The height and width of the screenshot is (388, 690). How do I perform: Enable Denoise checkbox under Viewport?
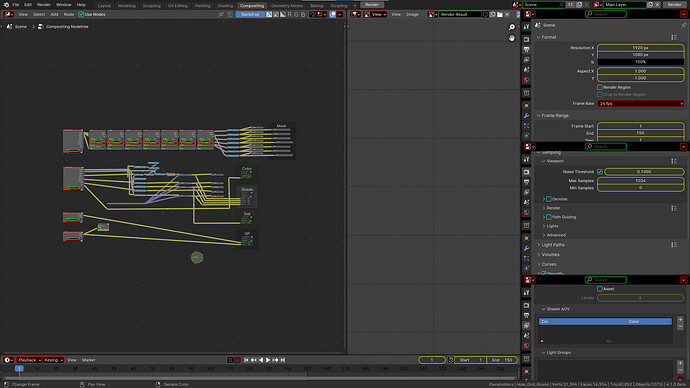click(549, 199)
